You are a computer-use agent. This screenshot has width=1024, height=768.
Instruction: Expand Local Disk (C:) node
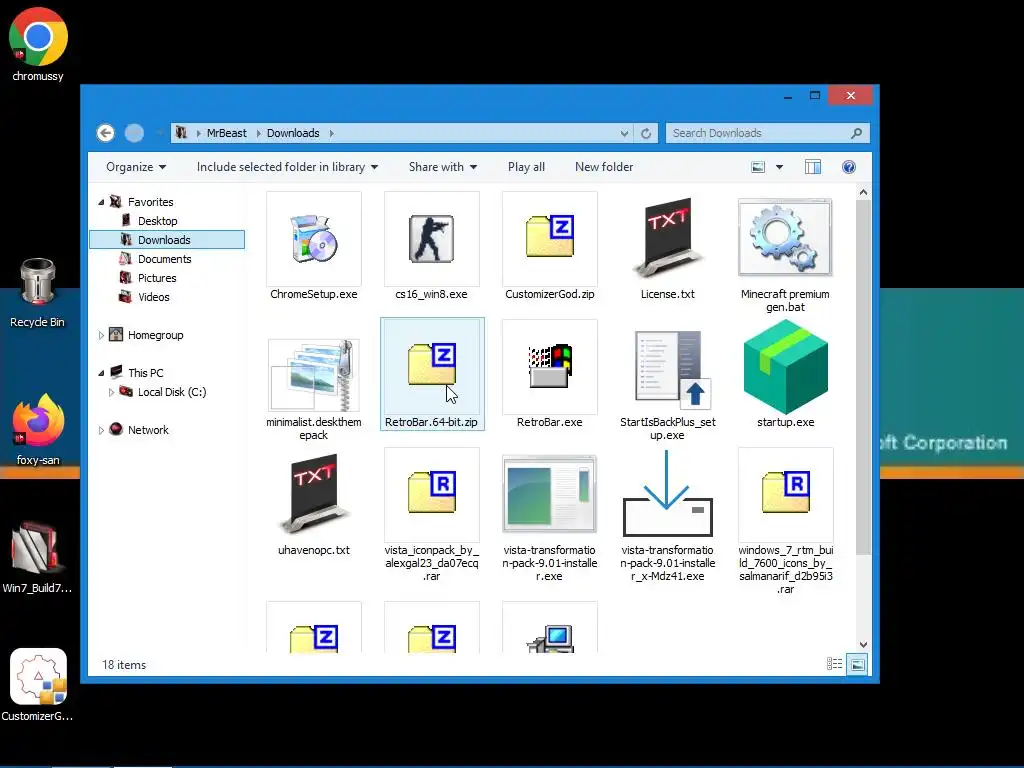(x=111, y=392)
